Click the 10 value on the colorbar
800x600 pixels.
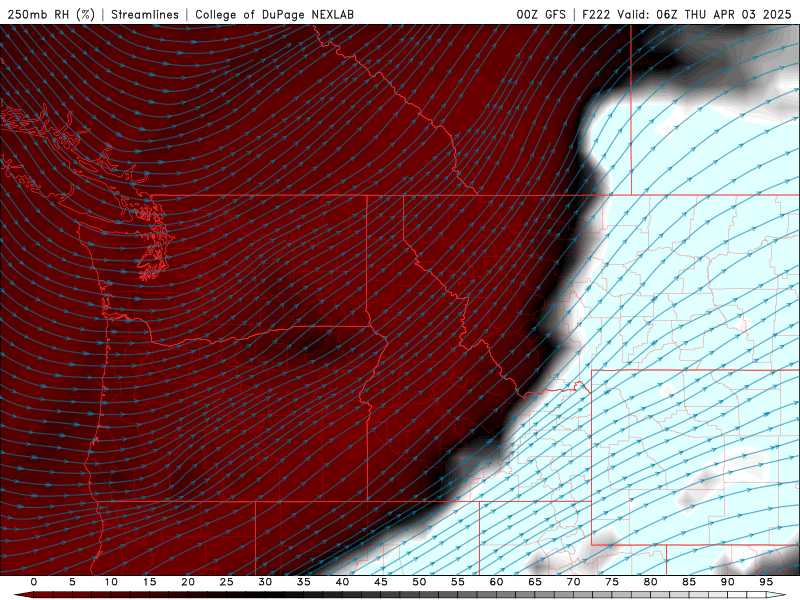111,582
